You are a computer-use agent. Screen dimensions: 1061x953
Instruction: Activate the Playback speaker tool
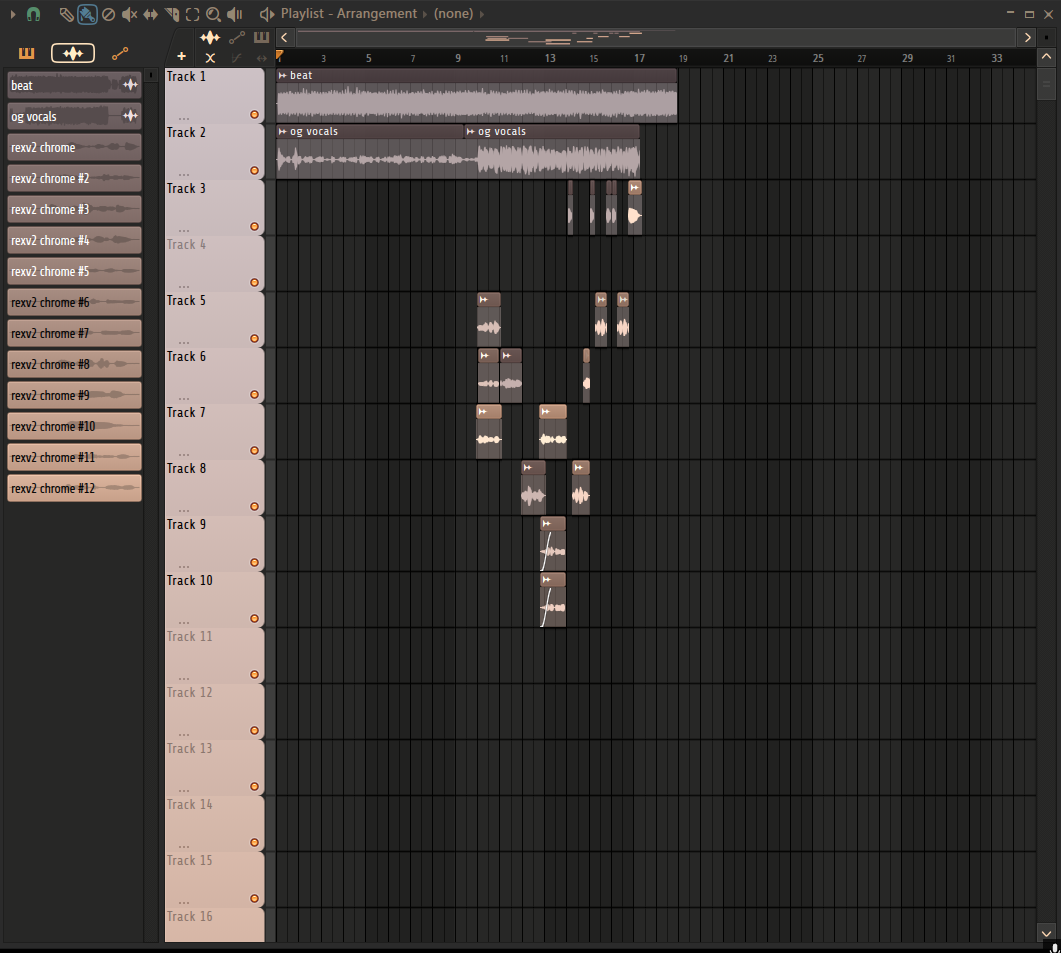[x=234, y=14]
